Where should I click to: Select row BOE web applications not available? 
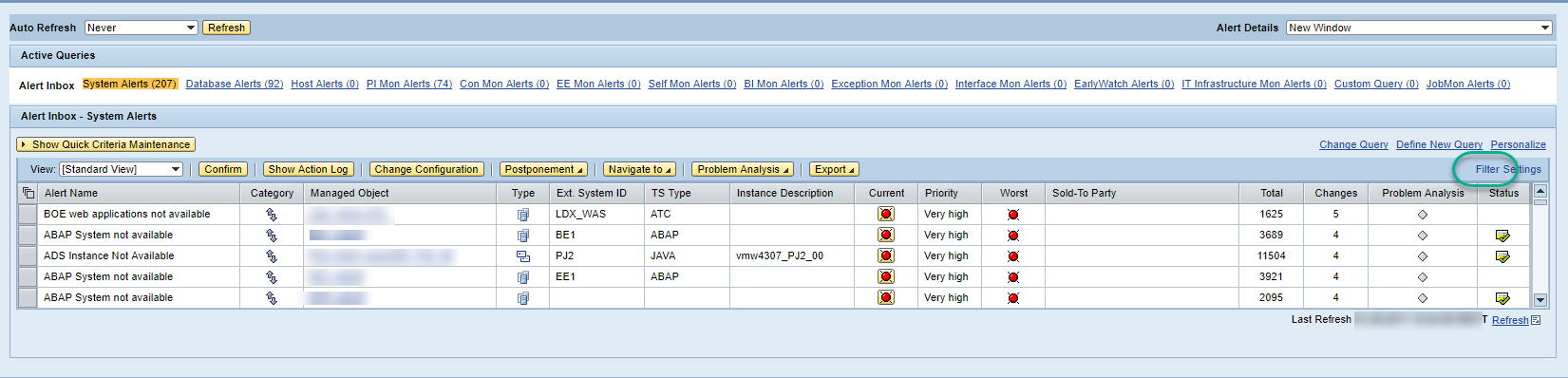28,215
